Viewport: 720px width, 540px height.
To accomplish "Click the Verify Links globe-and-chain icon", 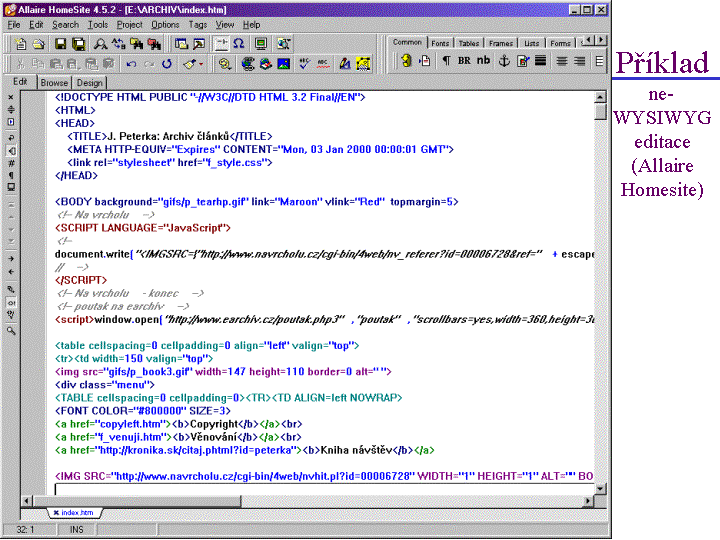I will point(248,64).
